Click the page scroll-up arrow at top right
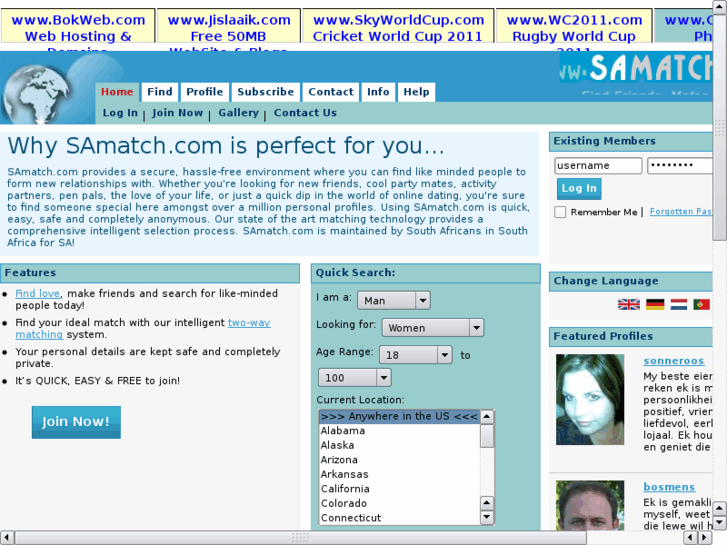This screenshot has height=545, width=727. pyautogui.click(x=720, y=6)
